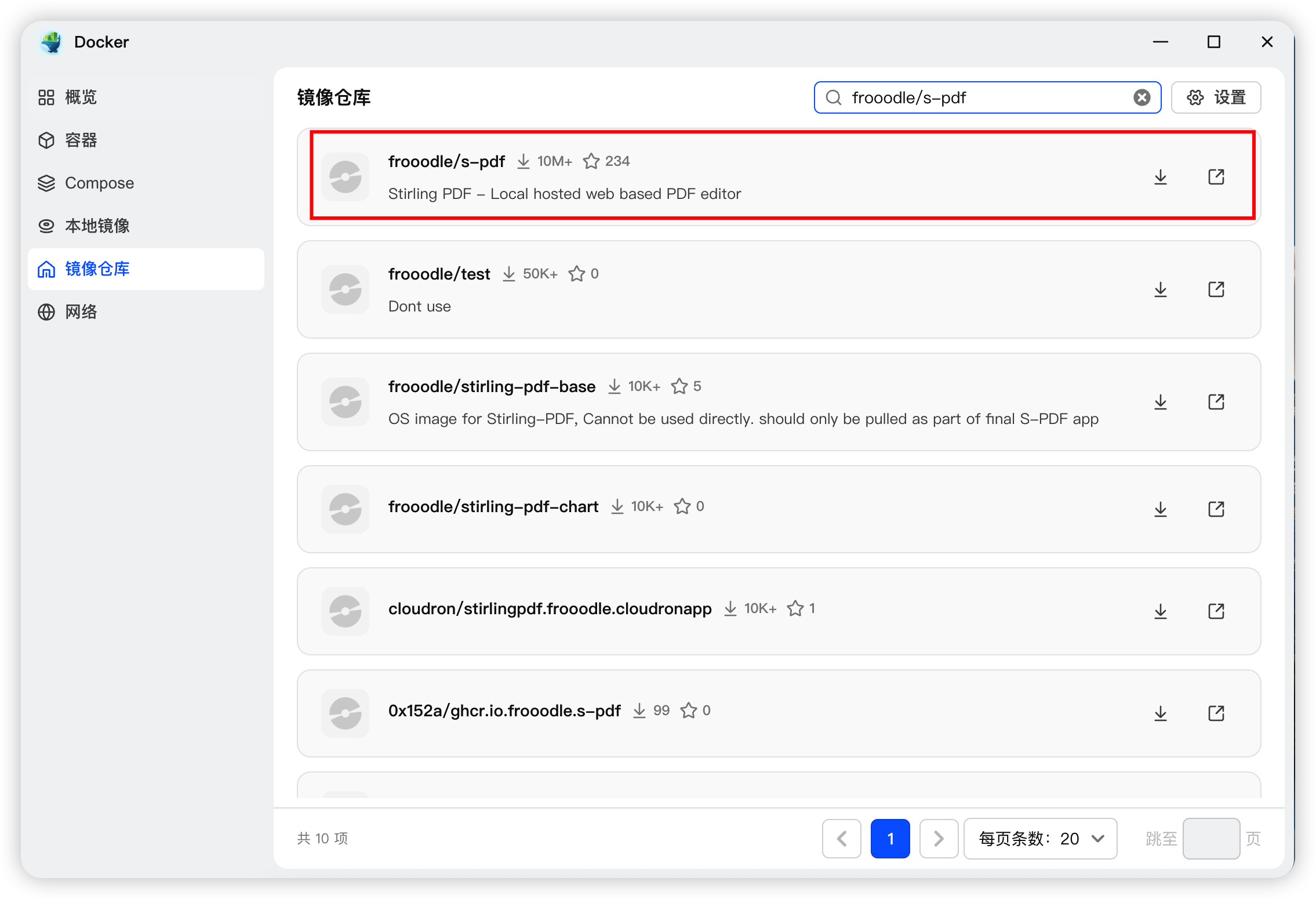Go to the previous results page
The width and height of the screenshot is (1316, 899).
pyautogui.click(x=842, y=839)
